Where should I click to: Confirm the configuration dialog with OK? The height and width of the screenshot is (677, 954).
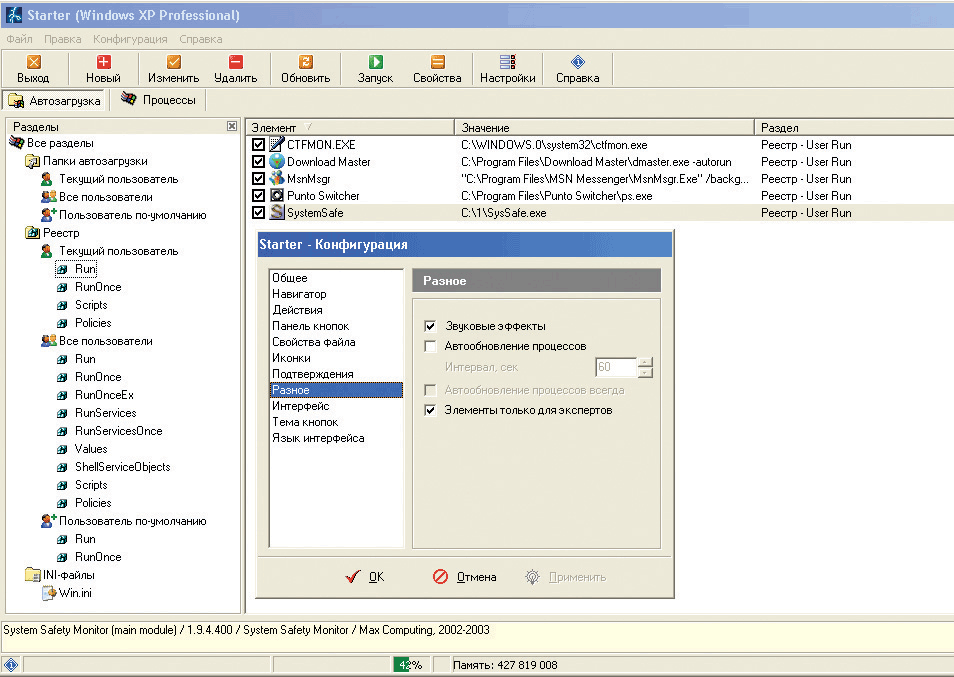click(x=364, y=577)
